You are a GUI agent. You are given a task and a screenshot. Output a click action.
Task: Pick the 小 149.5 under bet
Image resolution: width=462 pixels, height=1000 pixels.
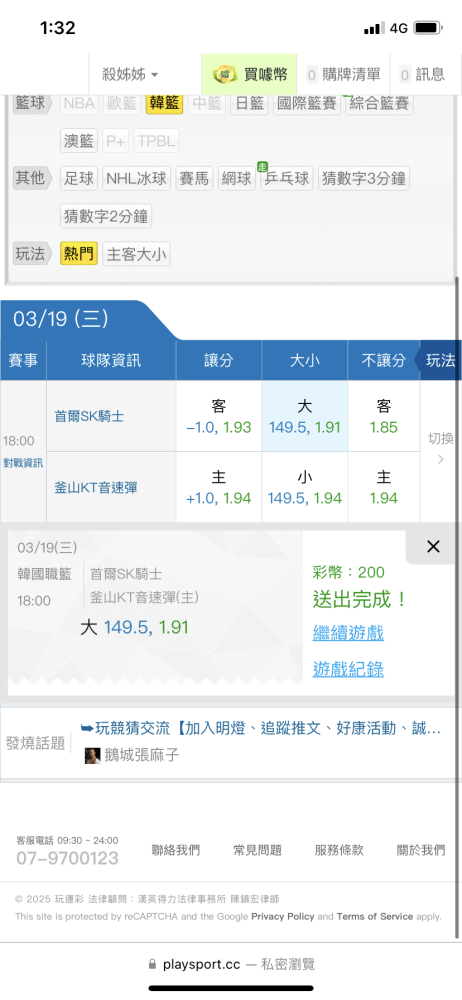coord(304,487)
